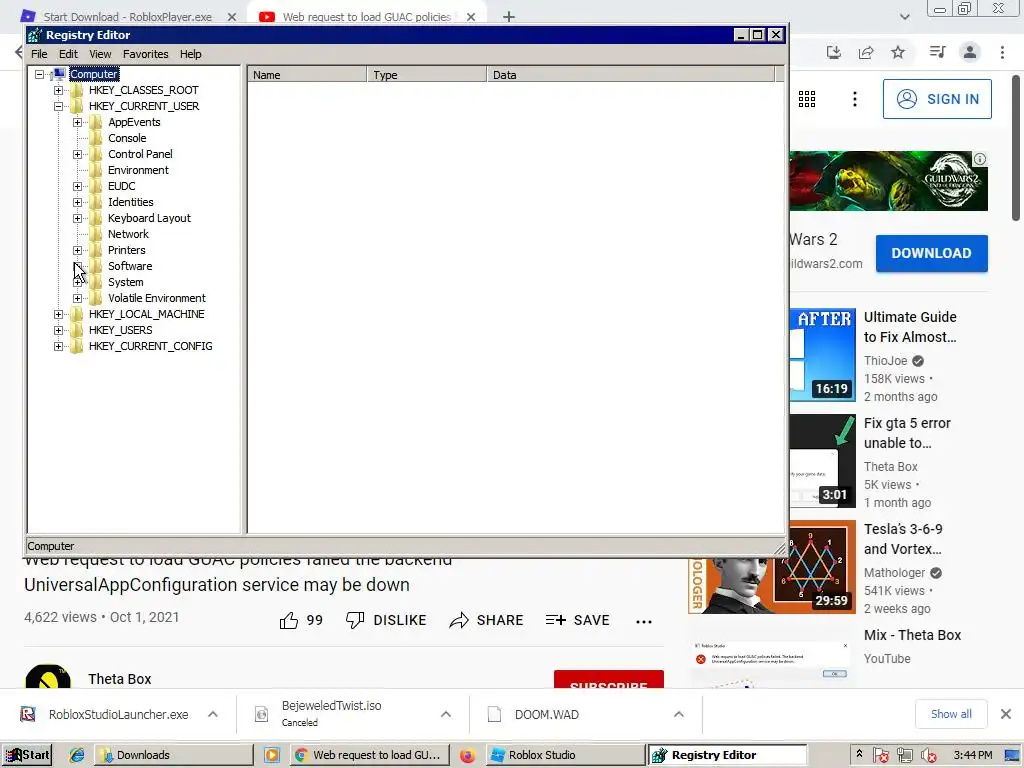Expand the HKEY_LOCAL_MACHINE key
The height and width of the screenshot is (768, 1024).
pyautogui.click(x=59, y=314)
